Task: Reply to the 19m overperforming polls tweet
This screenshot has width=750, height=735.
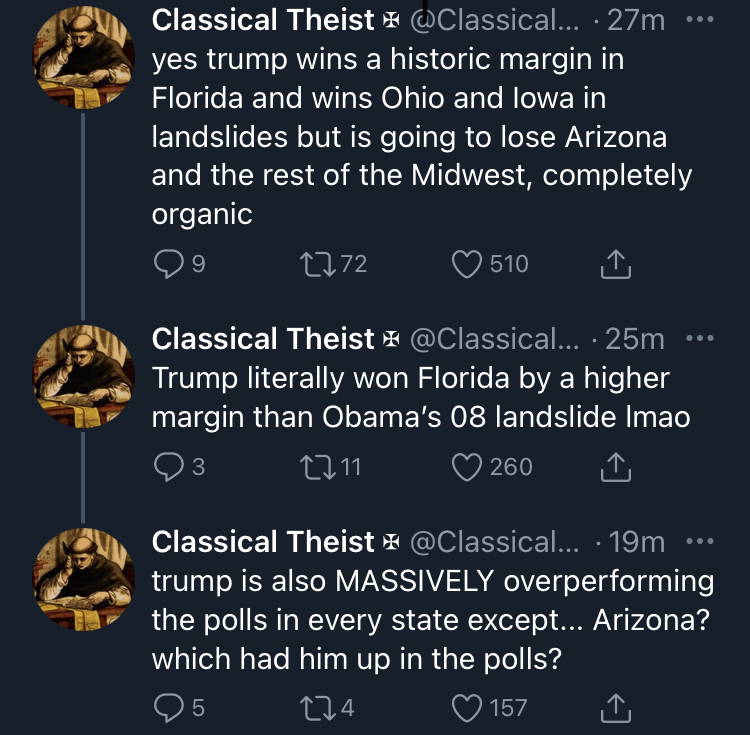Action: tap(168, 708)
